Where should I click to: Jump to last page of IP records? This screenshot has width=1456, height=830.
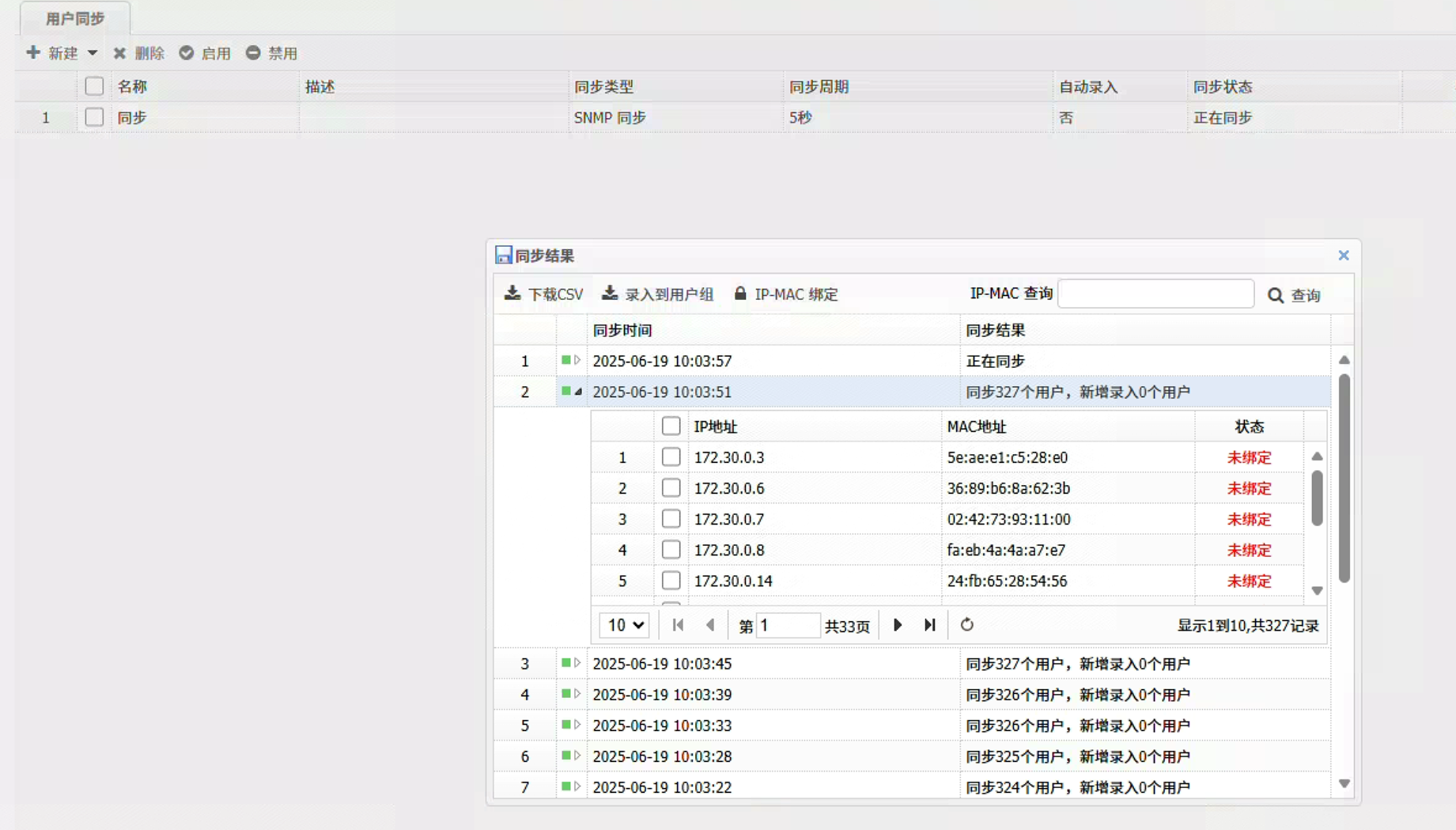click(930, 625)
